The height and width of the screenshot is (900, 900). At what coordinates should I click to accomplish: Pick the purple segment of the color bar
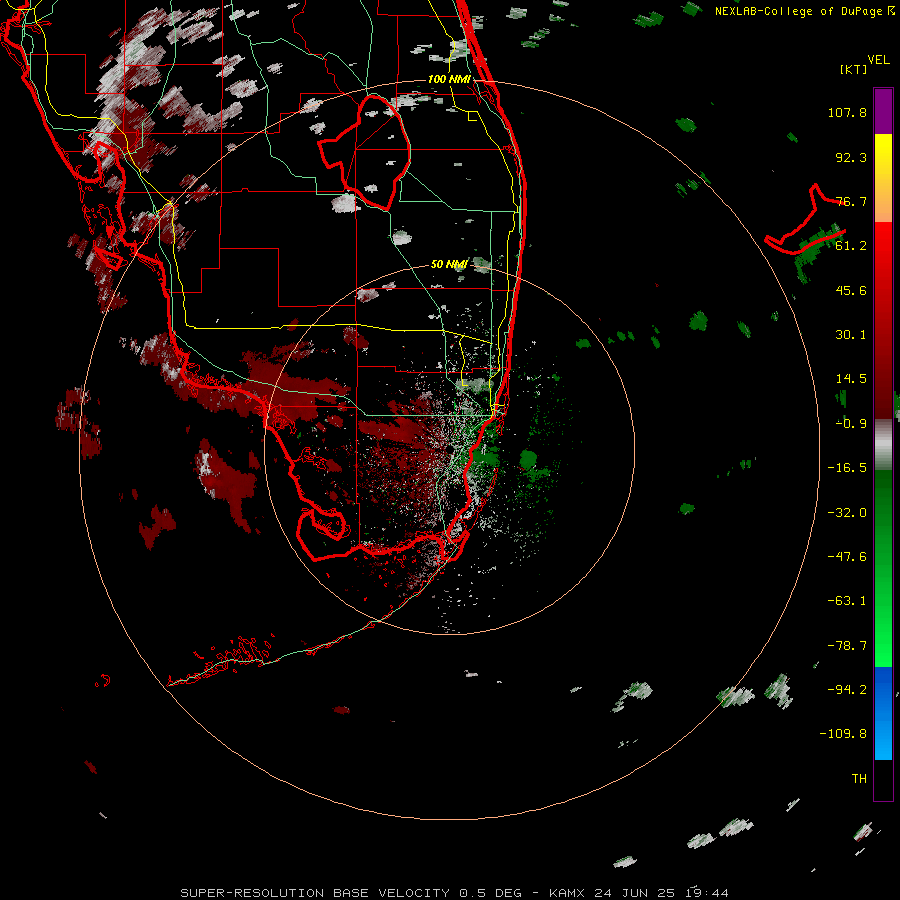tap(883, 111)
